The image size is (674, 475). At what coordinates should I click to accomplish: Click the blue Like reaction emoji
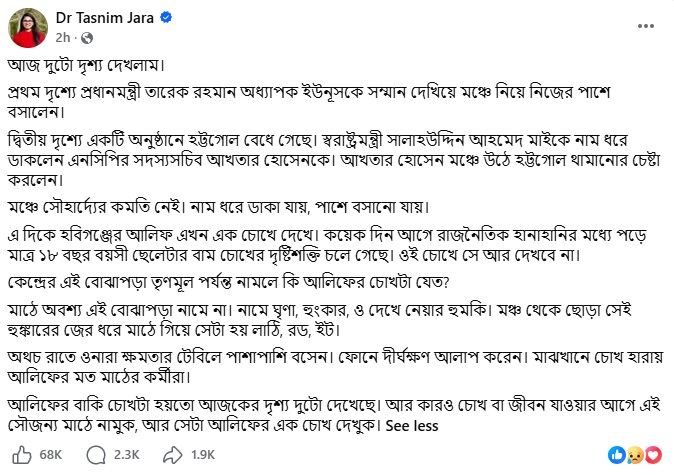coord(616,455)
